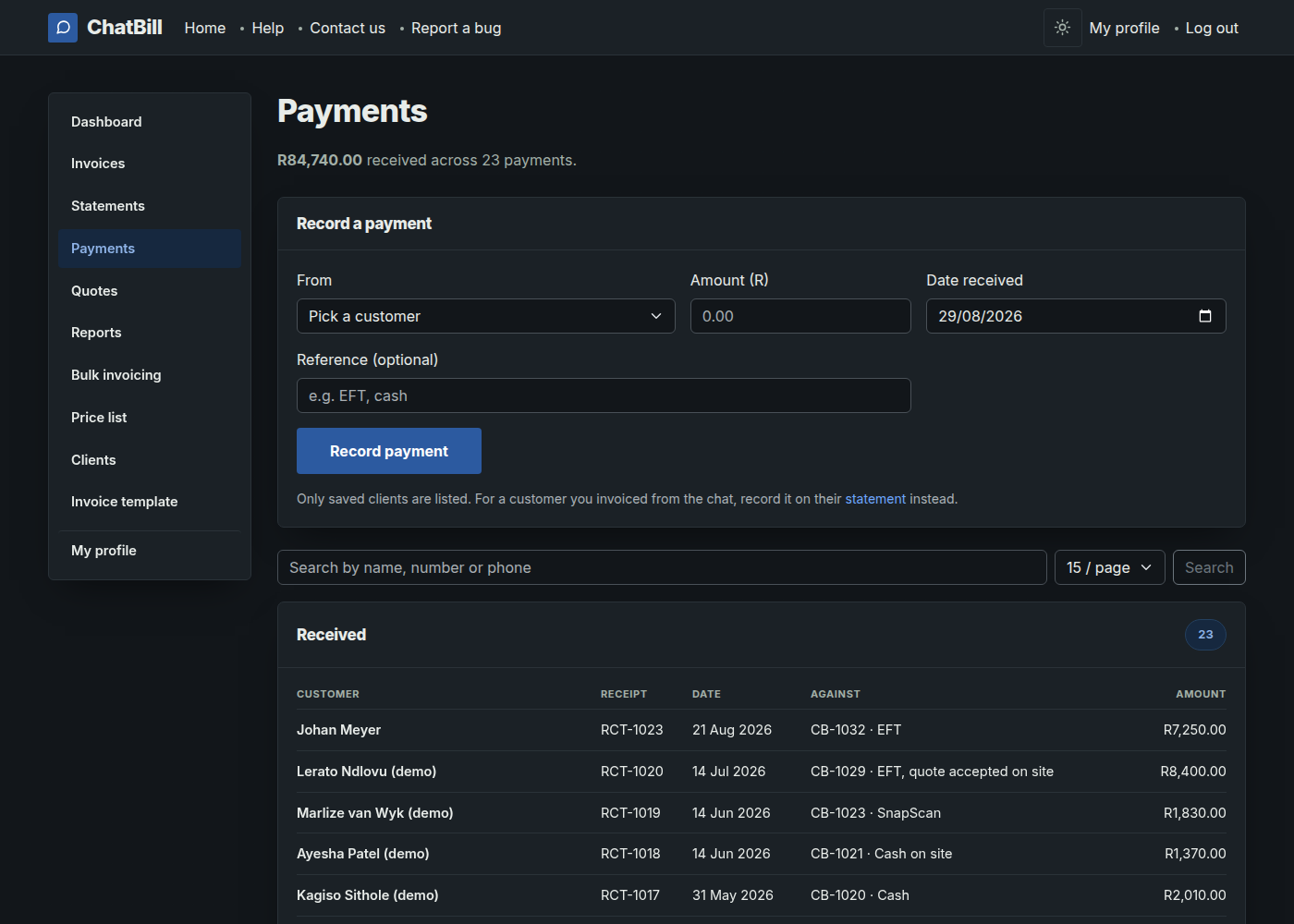Open Price list in the sidebar
1294x924 pixels.
(150, 418)
